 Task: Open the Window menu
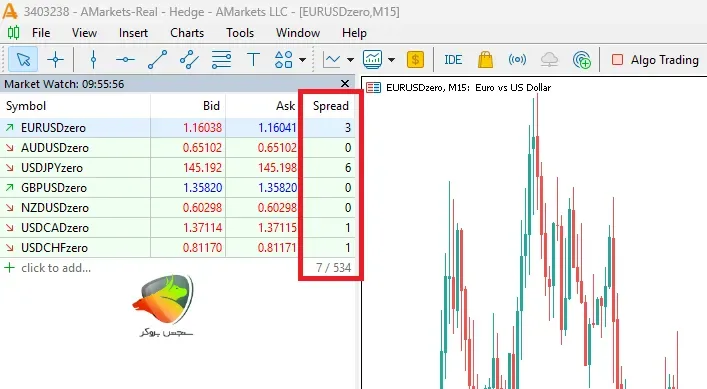(x=298, y=33)
